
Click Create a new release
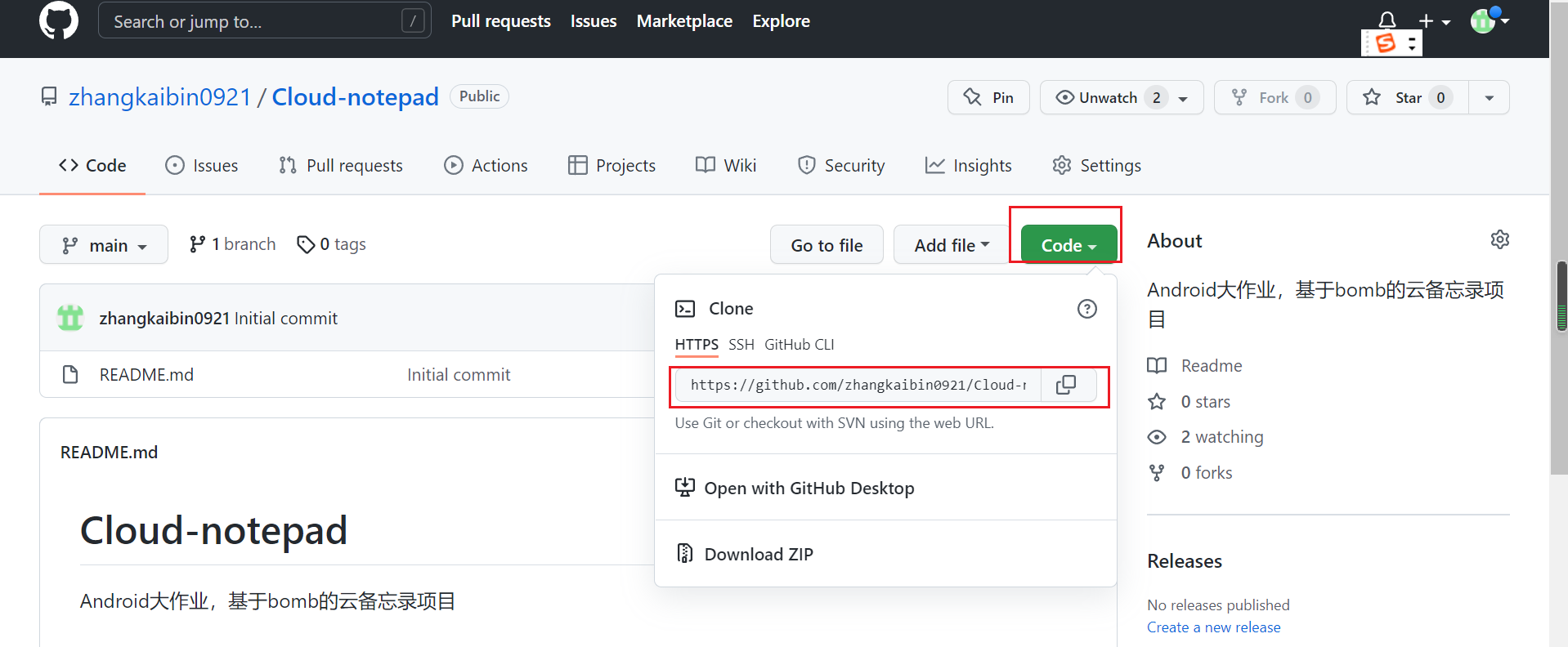click(1214, 627)
